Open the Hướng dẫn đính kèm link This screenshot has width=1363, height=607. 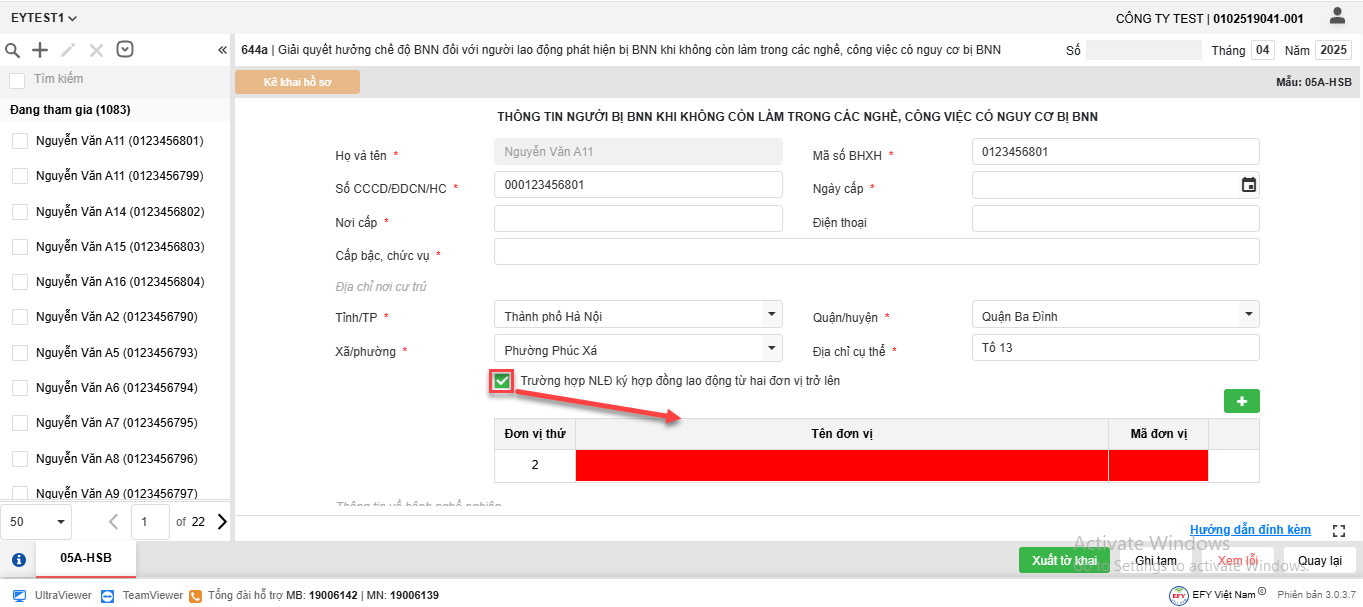coord(1250,530)
